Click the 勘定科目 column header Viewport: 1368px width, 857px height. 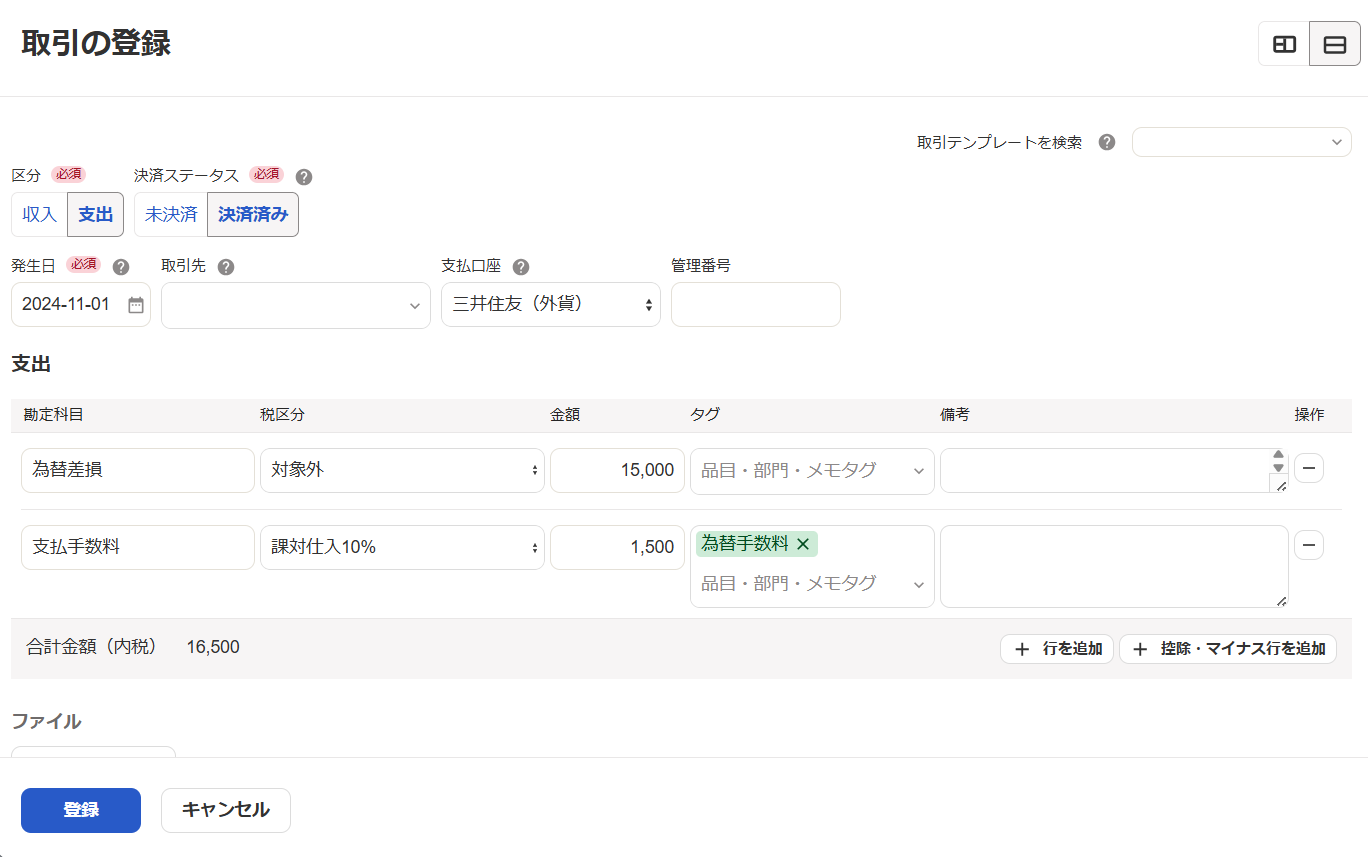pyautogui.click(x=54, y=415)
